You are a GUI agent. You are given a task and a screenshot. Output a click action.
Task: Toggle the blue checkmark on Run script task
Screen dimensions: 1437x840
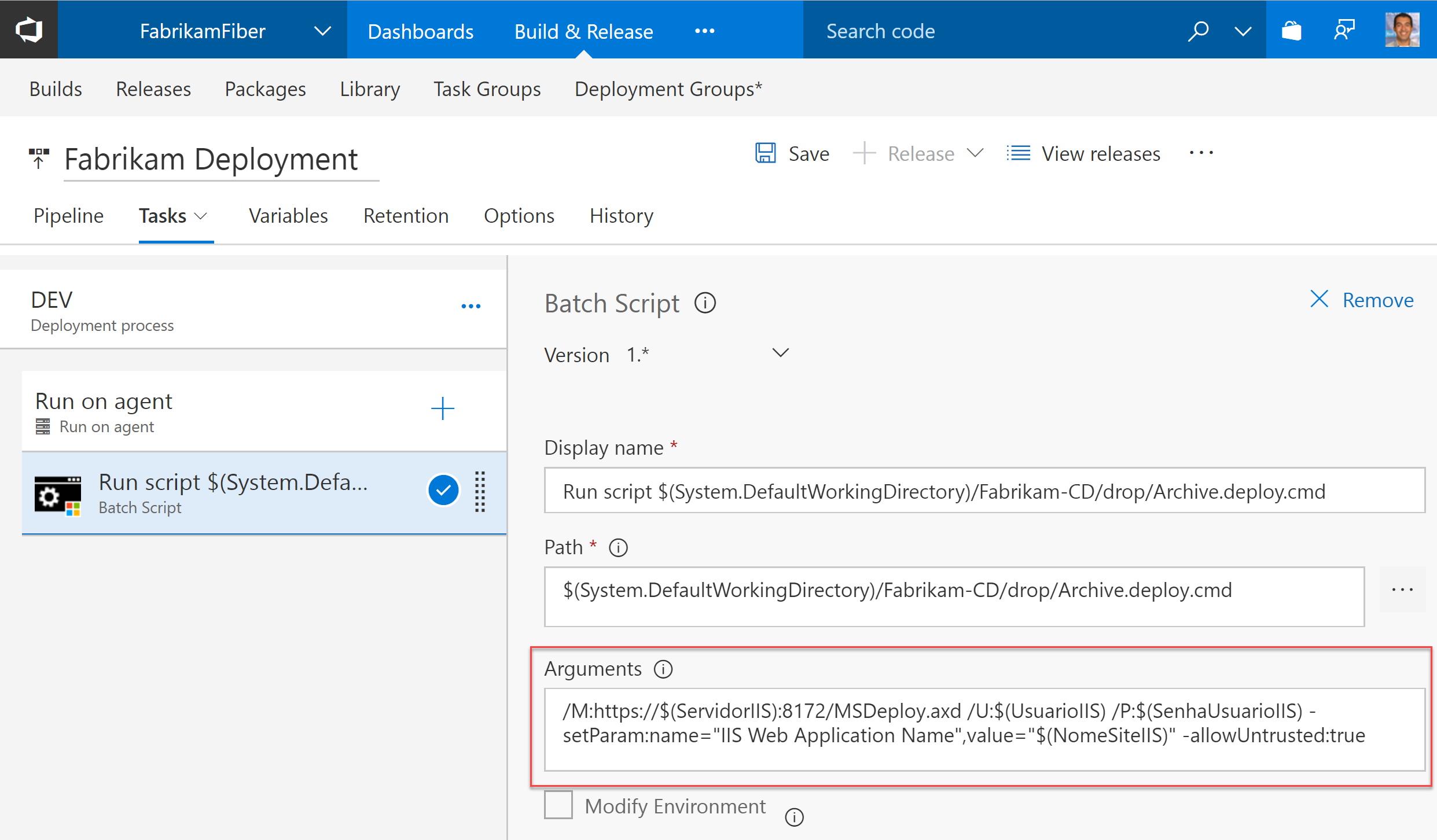pyautogui.click(x=443, y=491)
